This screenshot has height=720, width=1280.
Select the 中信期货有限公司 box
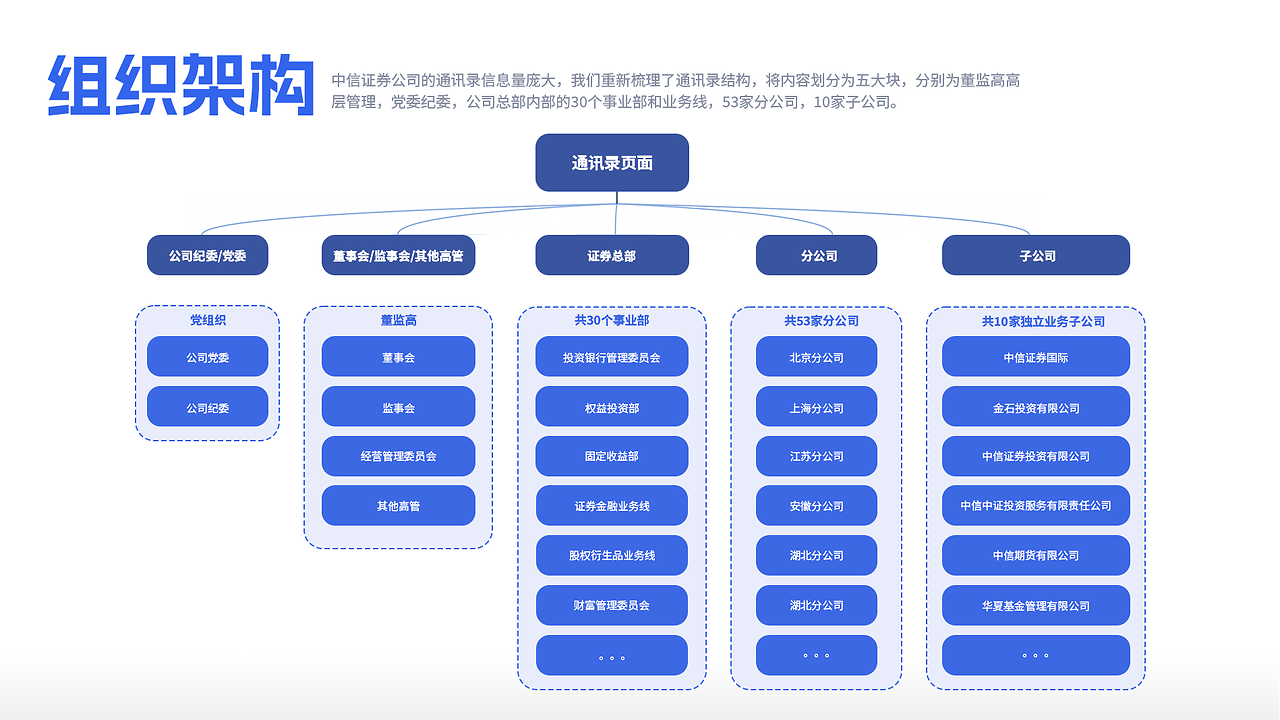[1036, 555]
